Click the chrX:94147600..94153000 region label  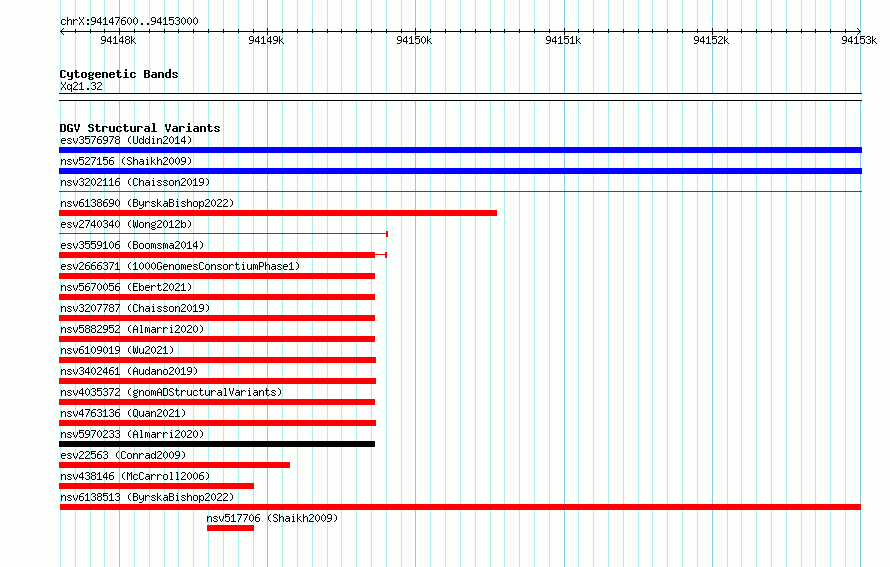(x=129, y=21)
